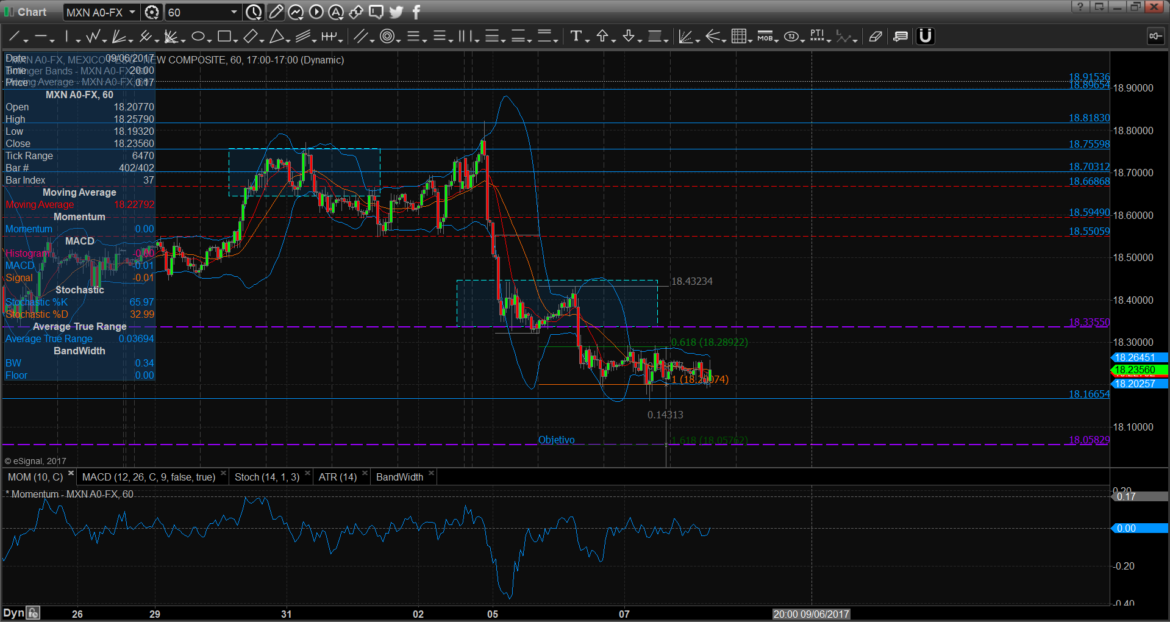This screenshot has width=1170, height=622.
Task: Toggle the cursor data window comment icon
Action: 901,36
